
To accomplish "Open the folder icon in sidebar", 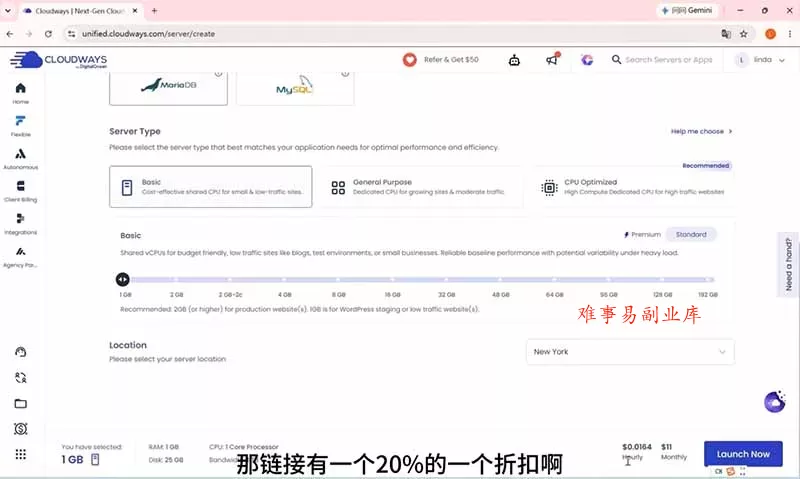I will tap(20, 404).
